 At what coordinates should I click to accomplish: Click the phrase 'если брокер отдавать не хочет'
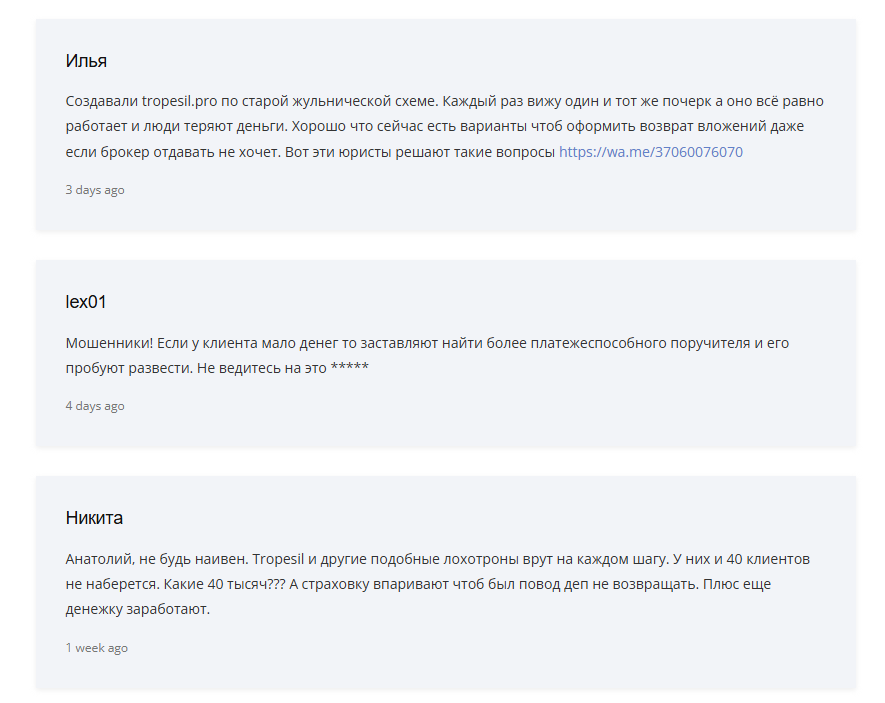pos(173,152)
